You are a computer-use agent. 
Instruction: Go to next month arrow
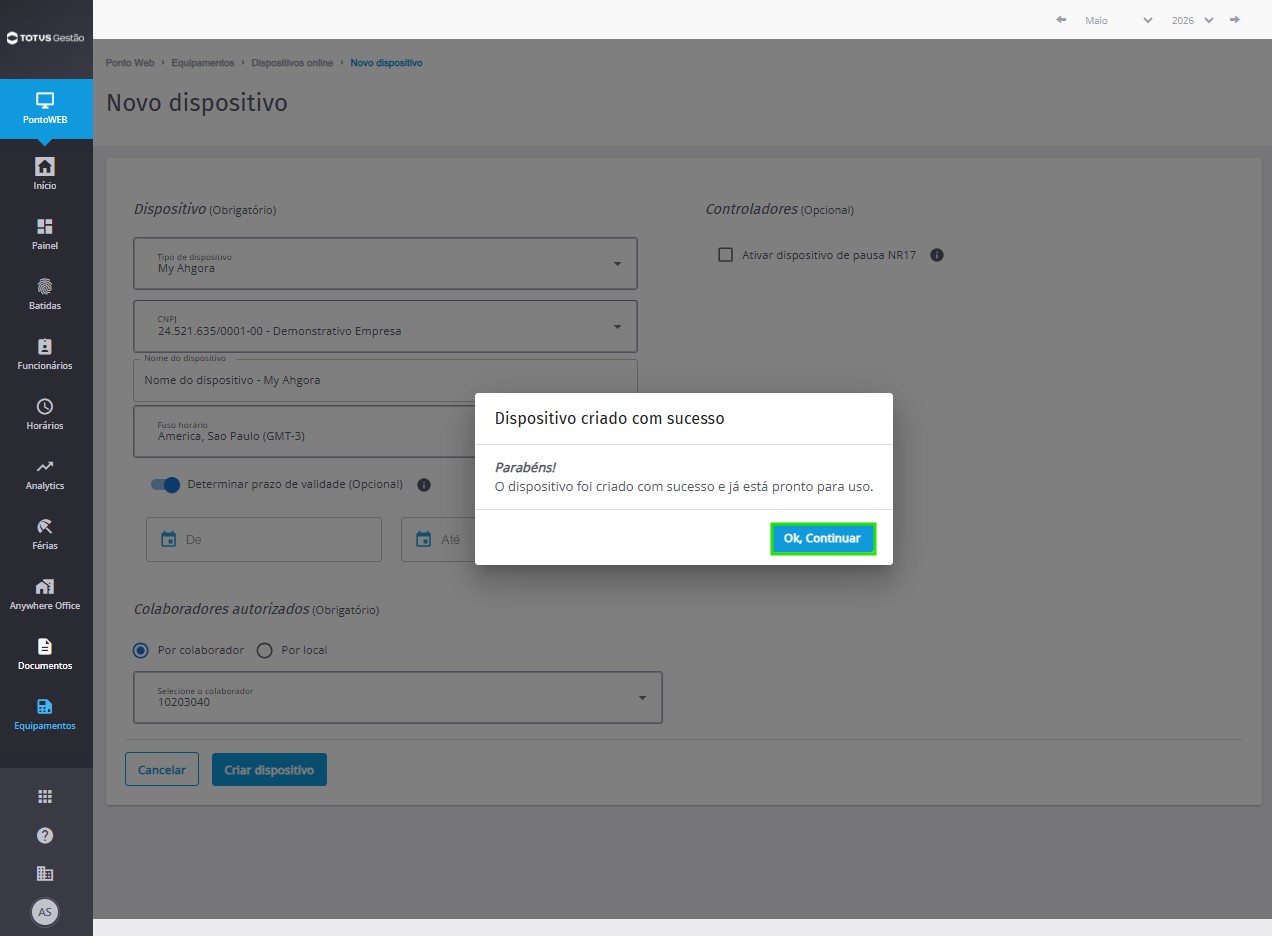1235,20
